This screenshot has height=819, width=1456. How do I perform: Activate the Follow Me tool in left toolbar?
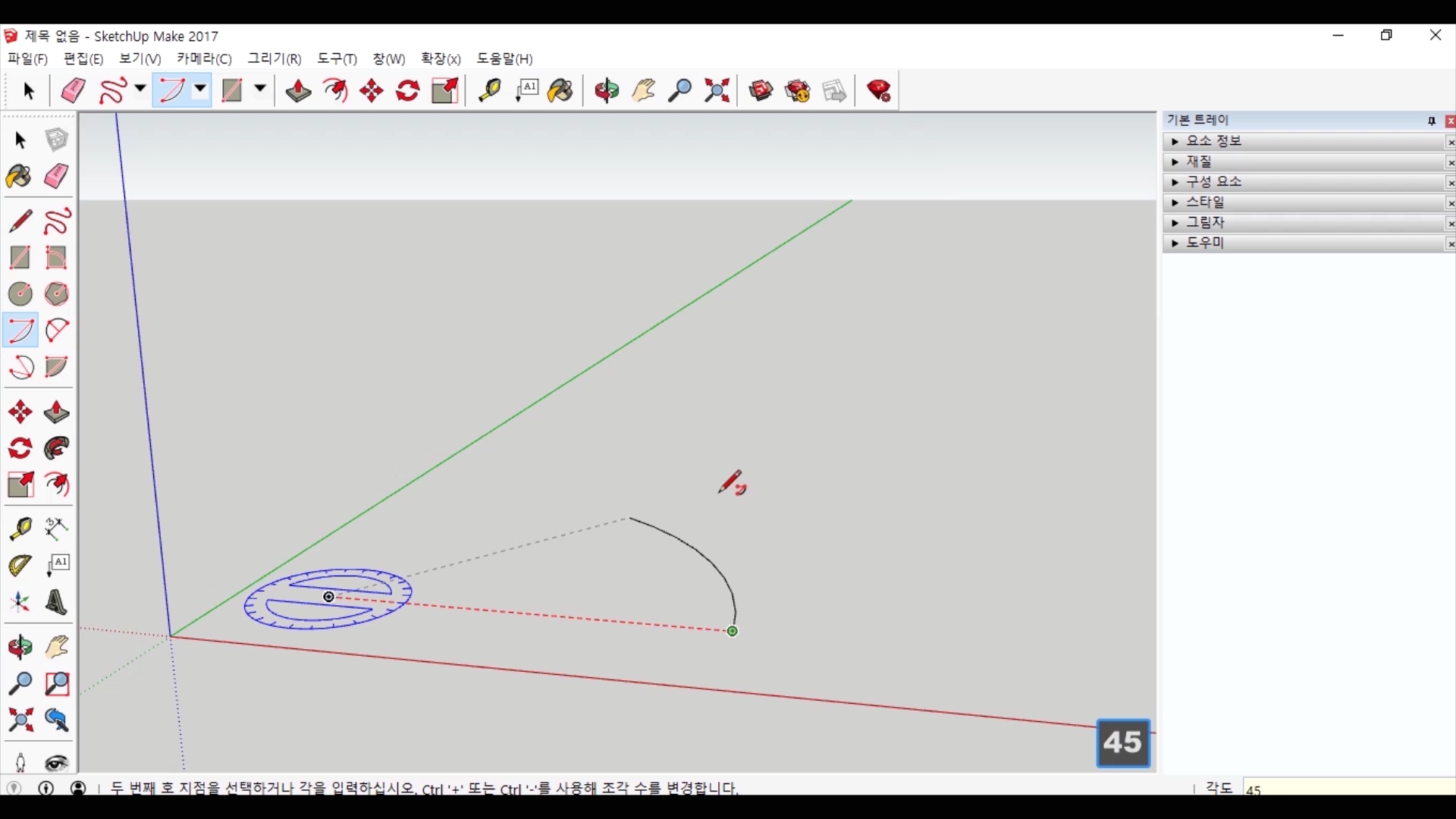click(x=57, y=449)
